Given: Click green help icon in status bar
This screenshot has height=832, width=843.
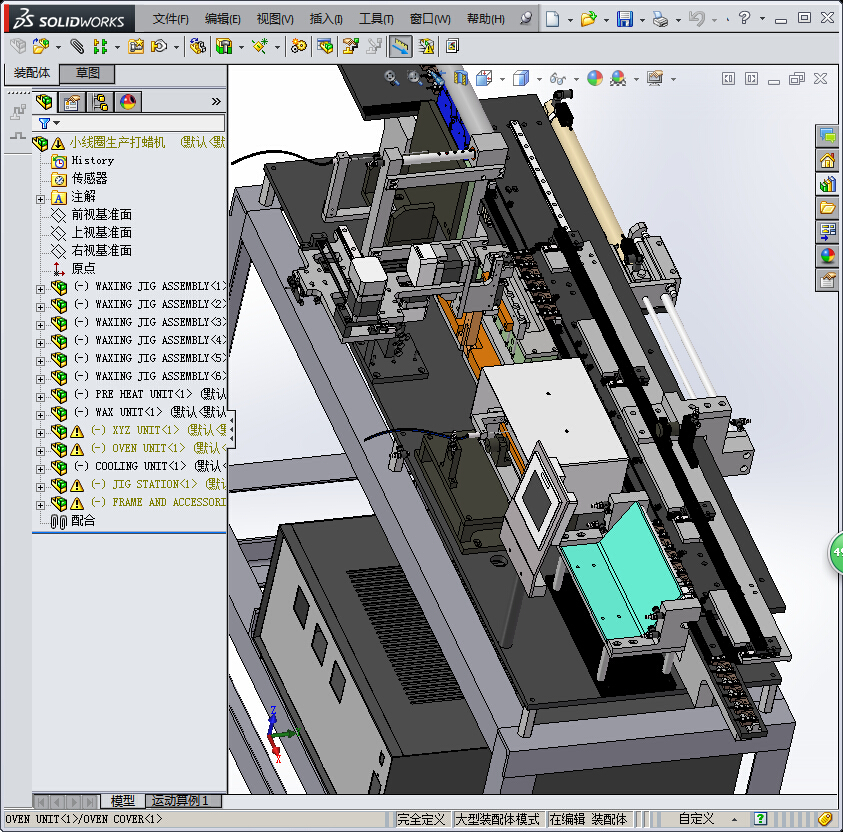Looking at the screenshot, I should [x=760, y=819].
